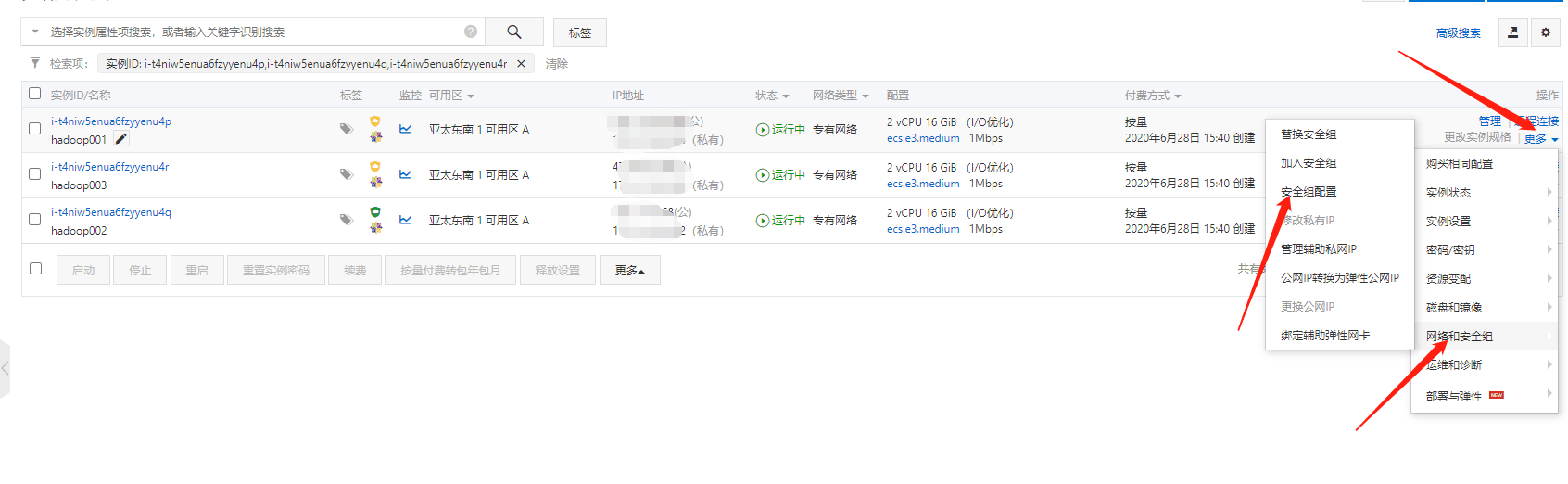The height and width of the screenshot is (484, 1568).
Task: Open the bottom 更多 batch actions dropdown
Action: pos(629,270)
